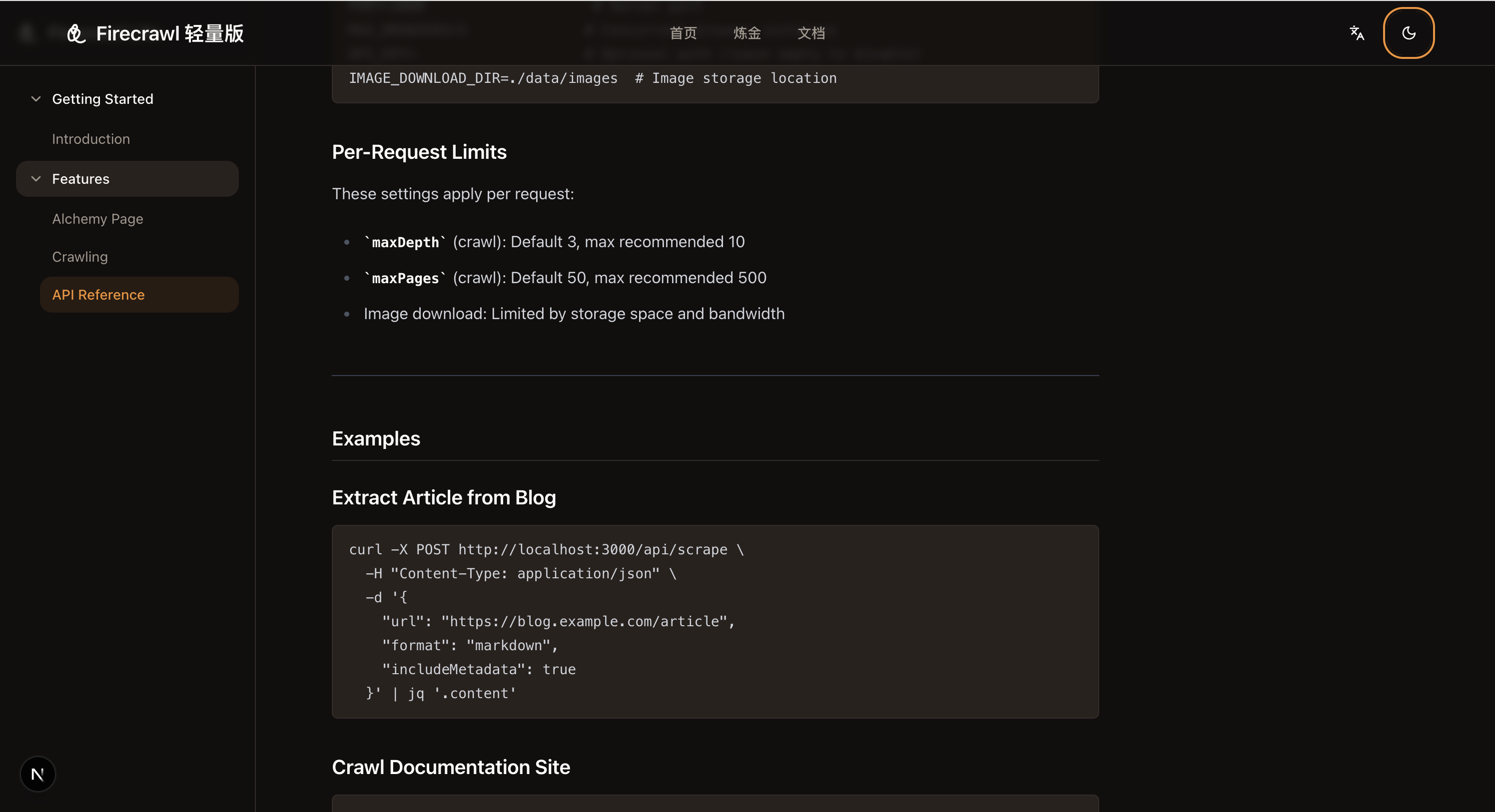Navigate to the Alchemy Page section
This screenshot has height=812, width=1495.
pyautogui.click(x=97, y=219)
